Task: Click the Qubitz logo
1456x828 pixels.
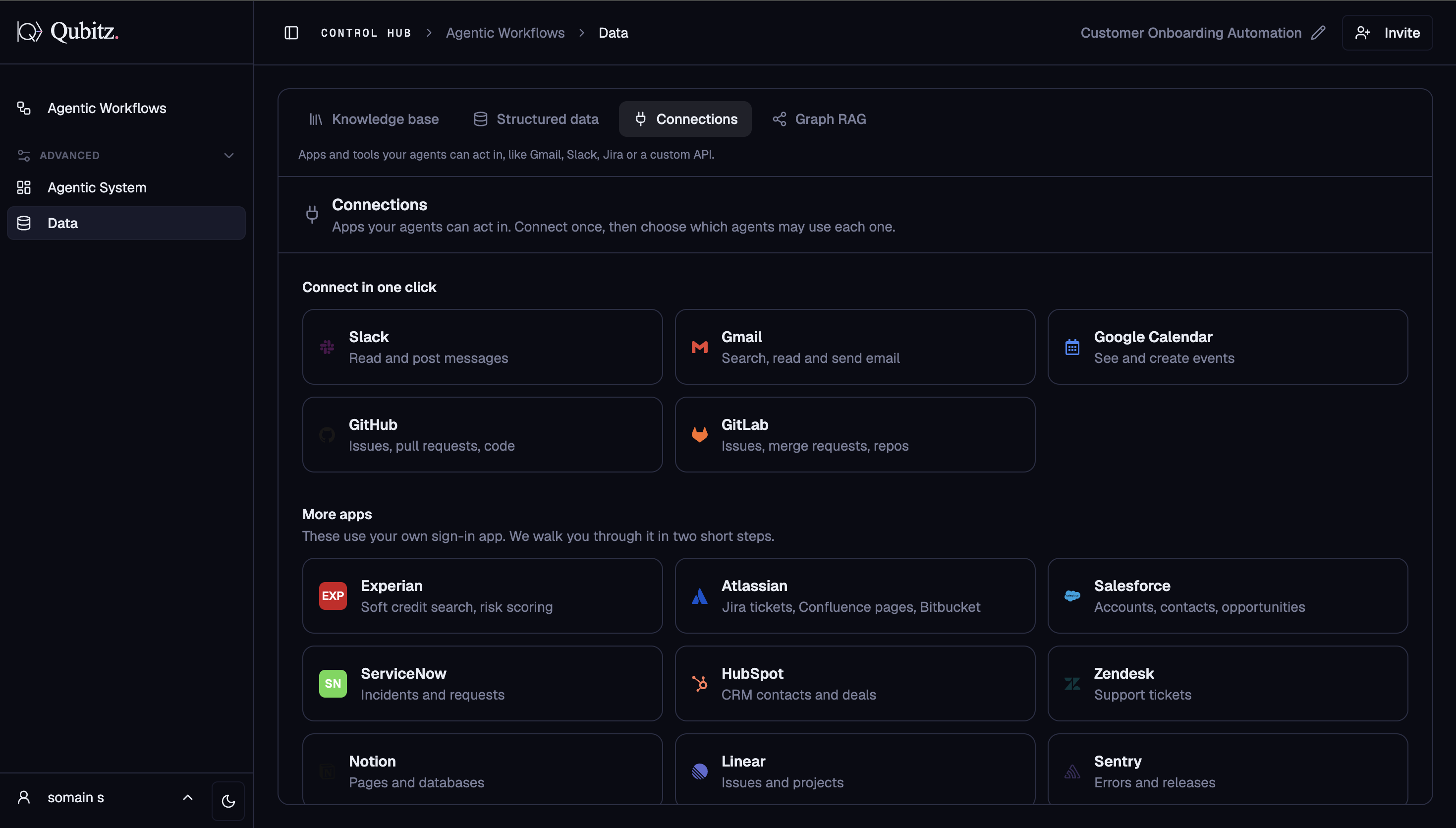Action: [67, 31]
